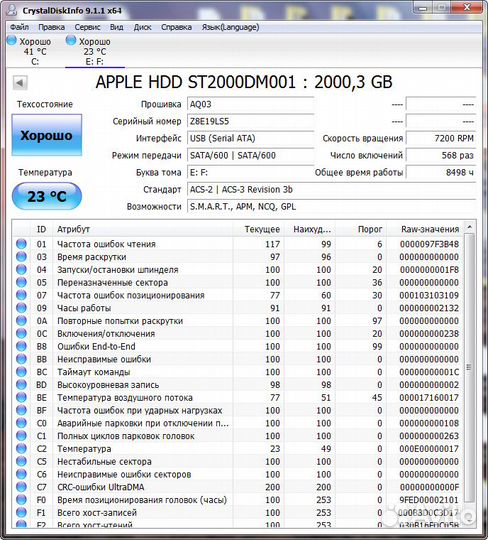Open the Правка menu
Image resolution: width=488 pixels, height=540 pixels.
[x=51, y=27]
